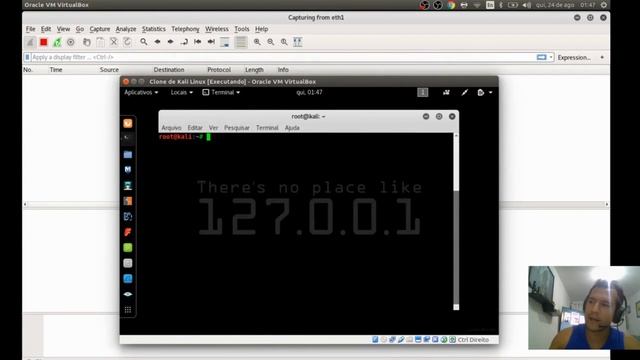Open Firefox orange icon in Kali dock
The height and width of the screenshot is (360, 640).
(128, 123)
